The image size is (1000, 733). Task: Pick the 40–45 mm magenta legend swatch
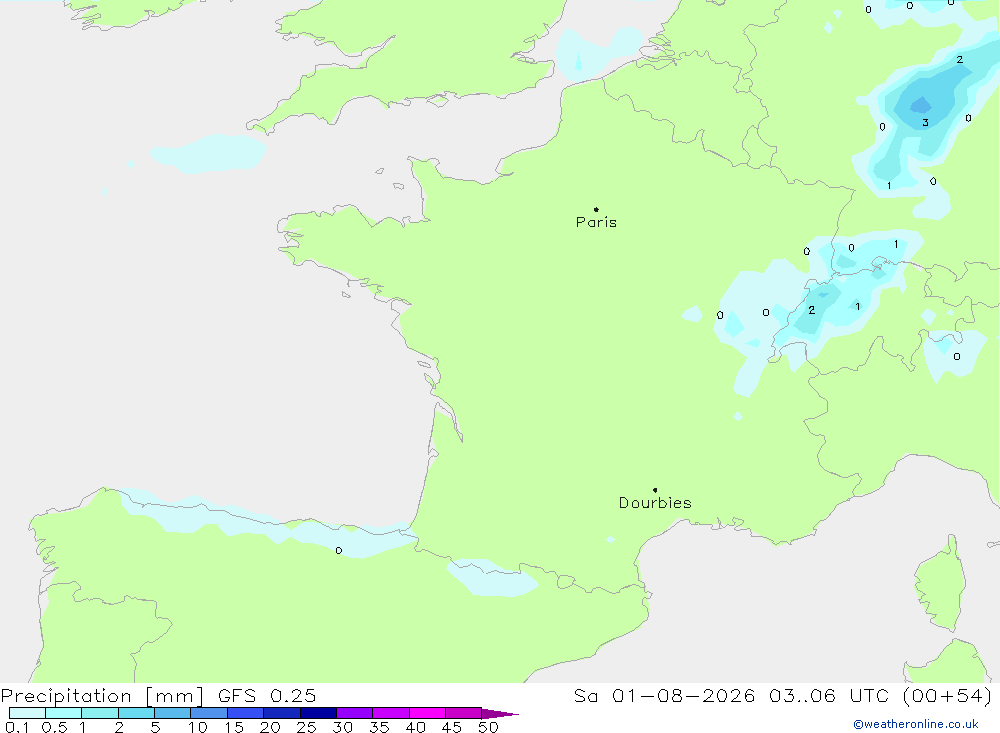pyautogui.click(x=427, y=713)
